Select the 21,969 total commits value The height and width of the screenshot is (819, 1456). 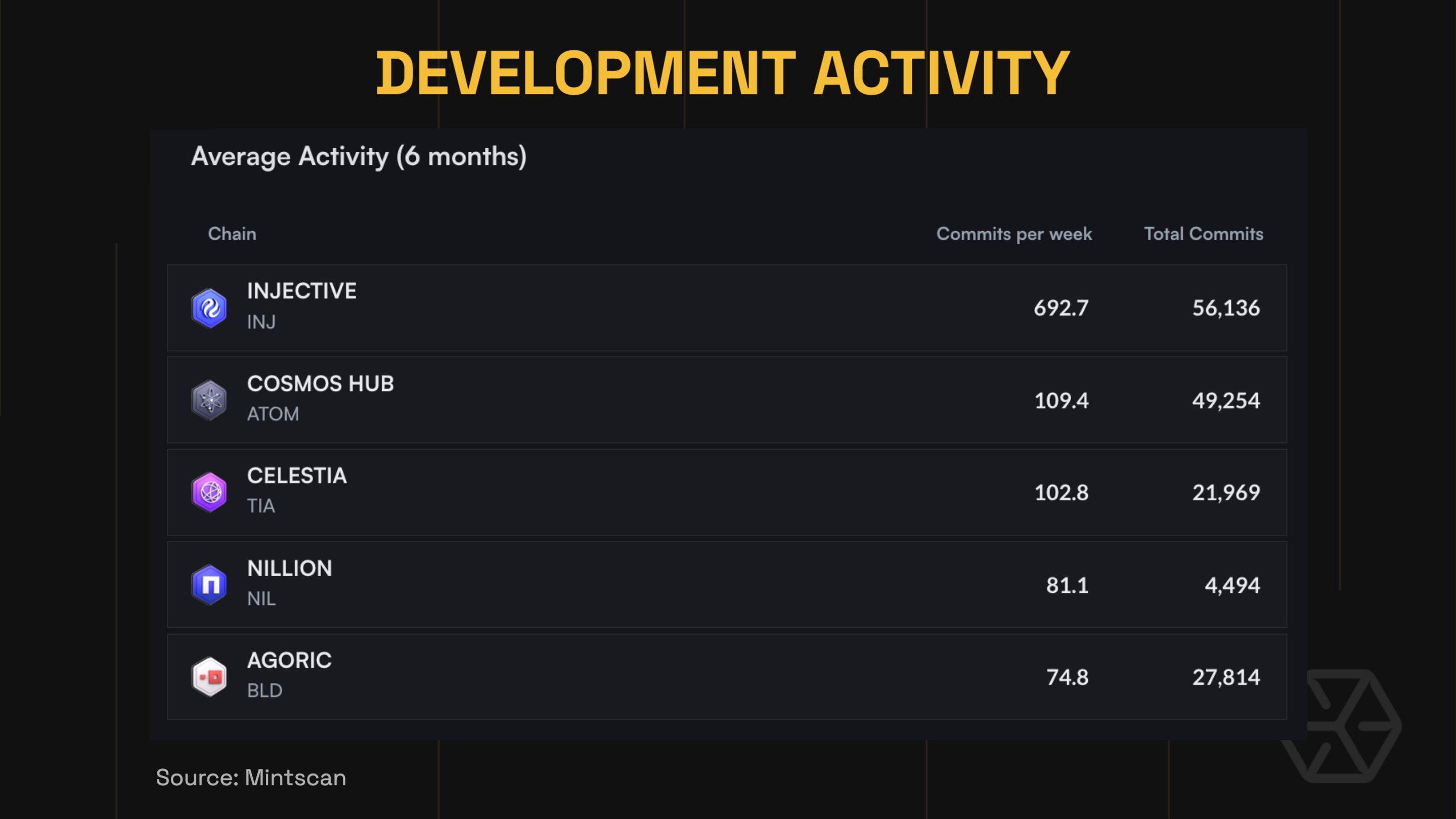[x=1226, y=493]
